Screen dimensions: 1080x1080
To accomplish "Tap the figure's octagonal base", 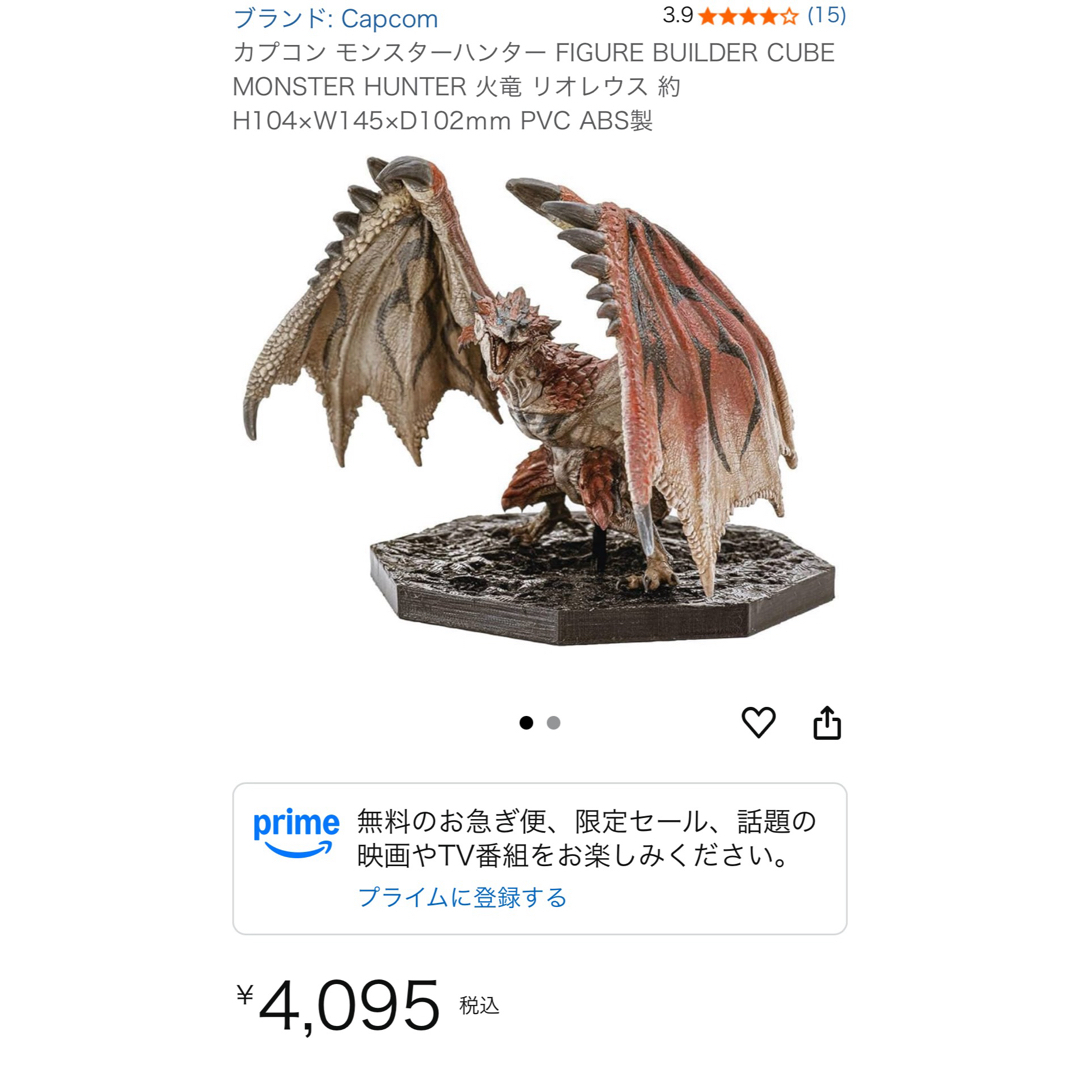I will (602, 585).
